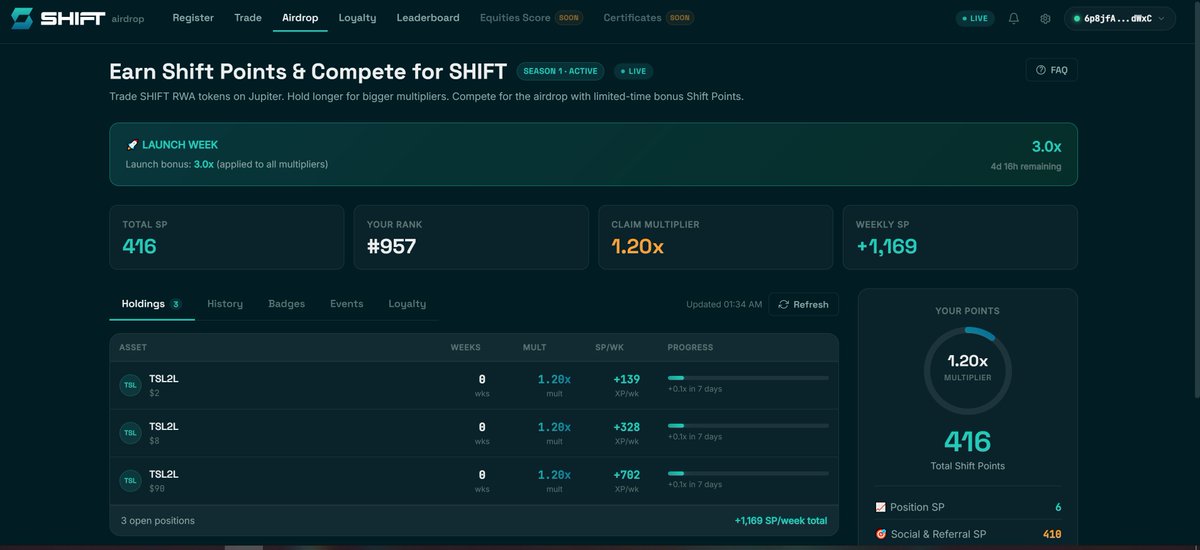Switch to the Loyalty tab below stats

pyautogui.click(x=407, y=304)
